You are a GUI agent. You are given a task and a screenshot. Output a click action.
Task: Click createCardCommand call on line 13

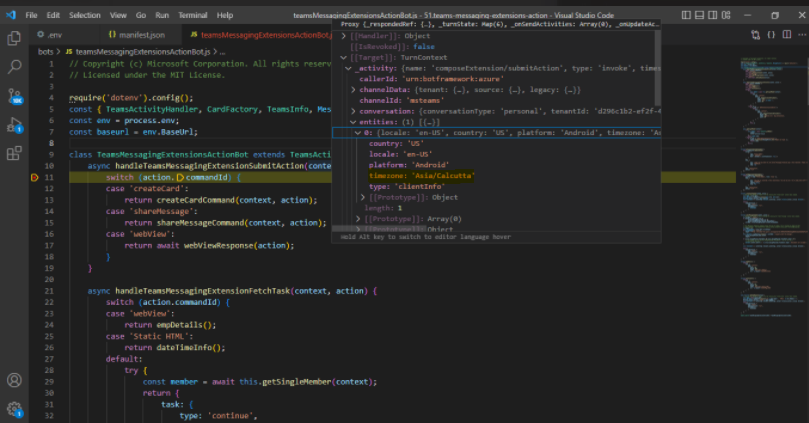196,200
